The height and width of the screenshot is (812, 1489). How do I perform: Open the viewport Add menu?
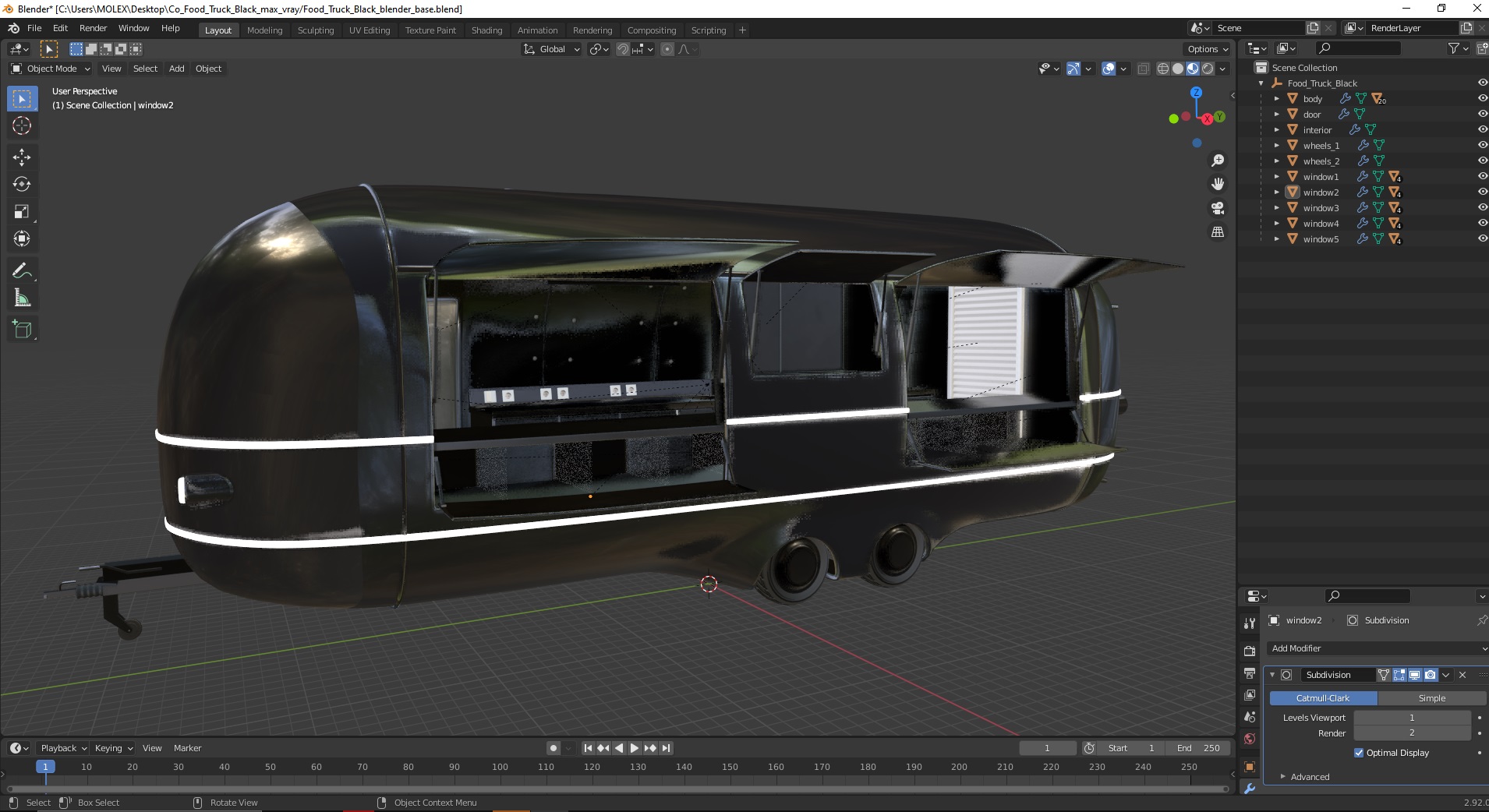[x=177, y=69]
